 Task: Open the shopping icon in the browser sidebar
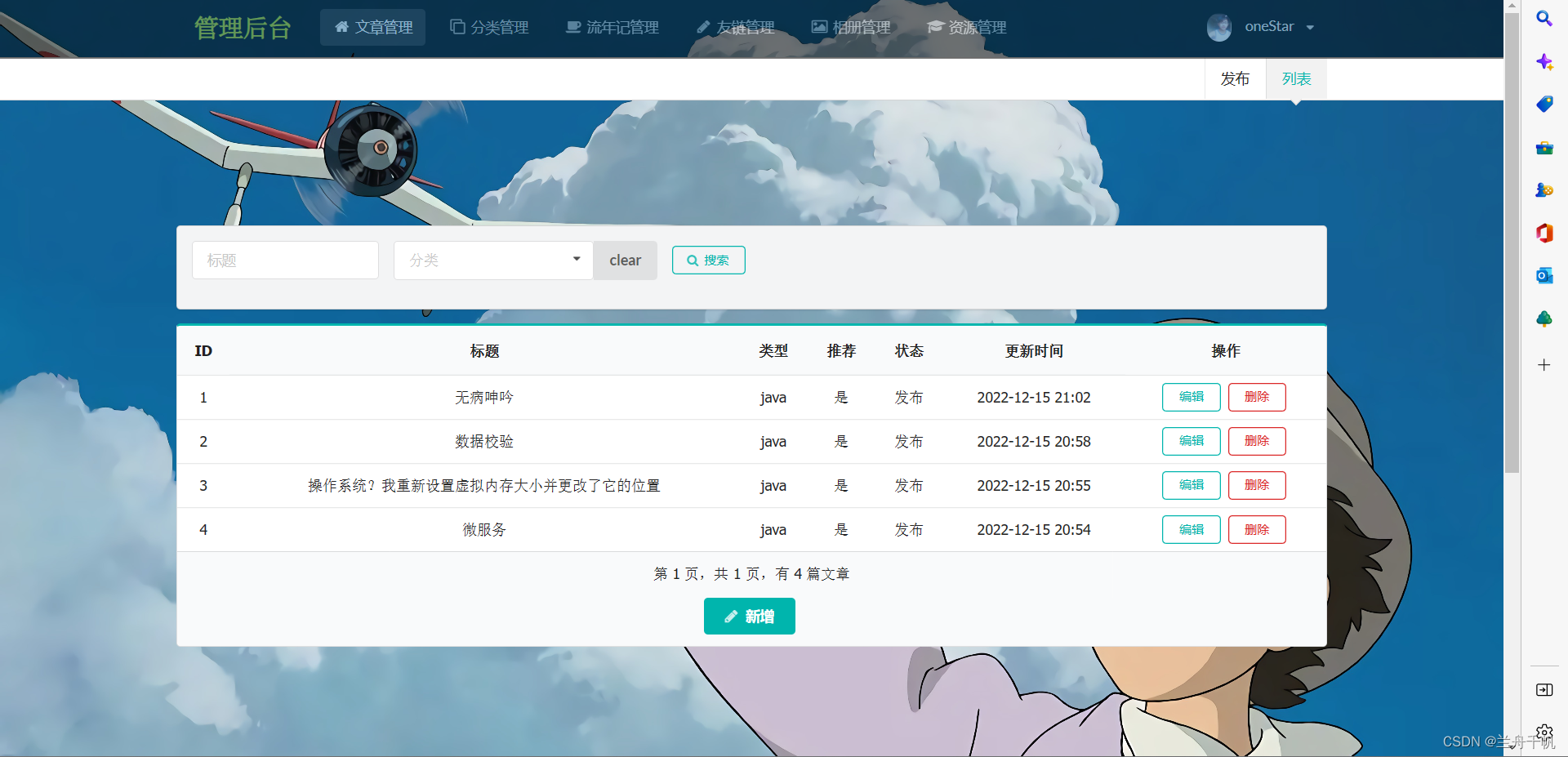pyautogui.click(x=1544, y=104)
